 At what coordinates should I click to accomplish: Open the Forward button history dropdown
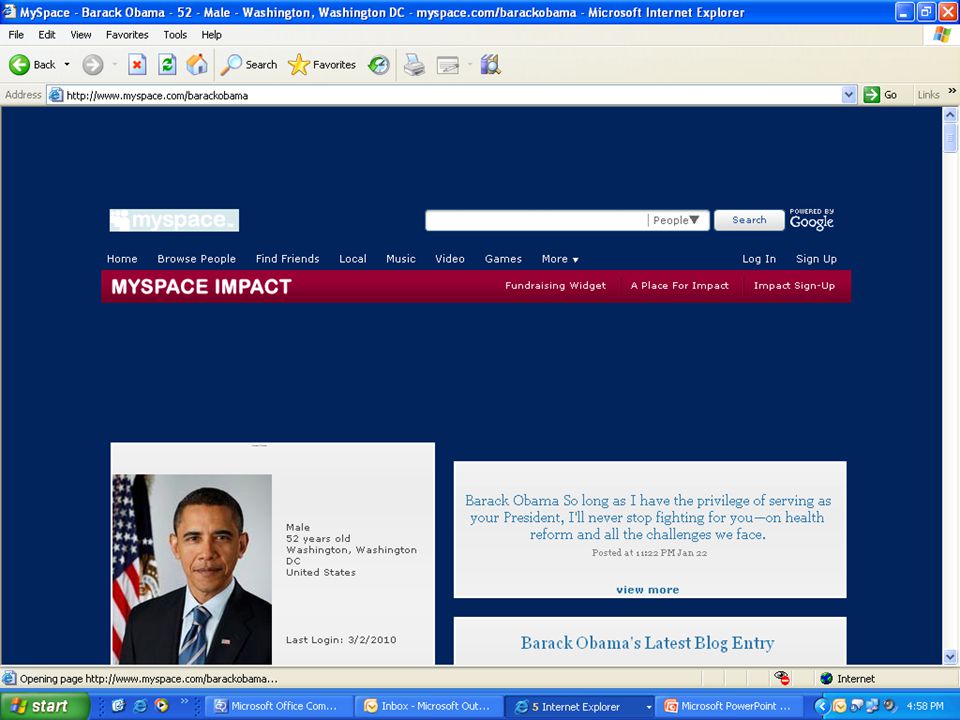pyautogui.click(x=114, y=64)
